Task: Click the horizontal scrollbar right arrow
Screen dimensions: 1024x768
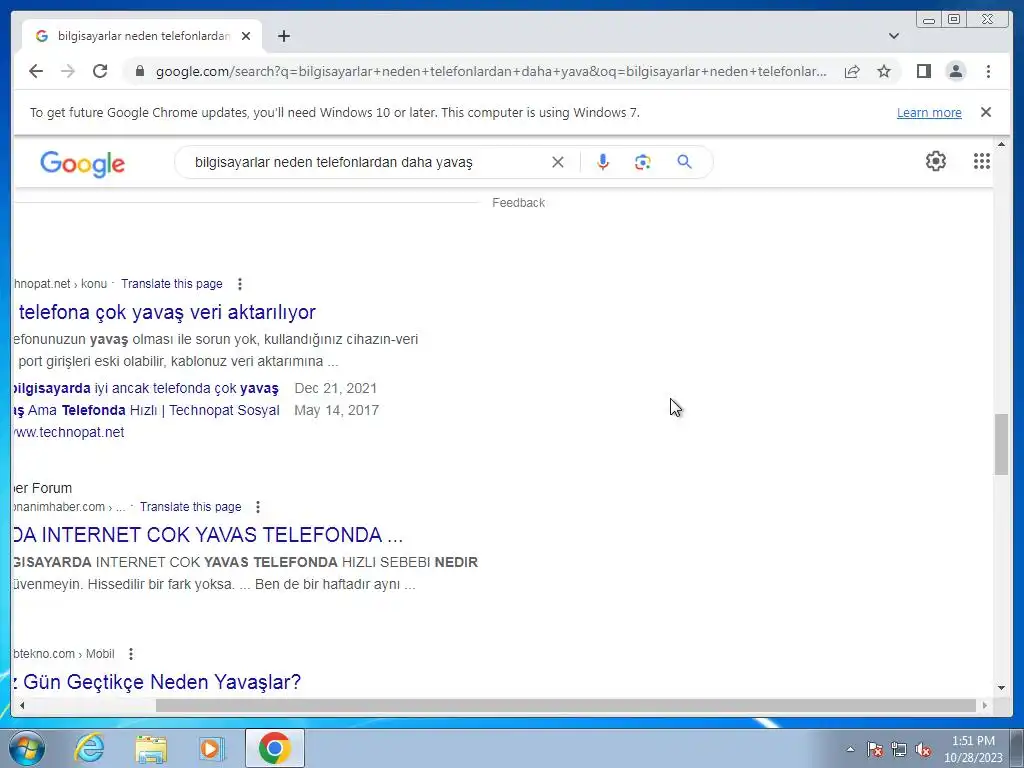Action: click(985, 705)
